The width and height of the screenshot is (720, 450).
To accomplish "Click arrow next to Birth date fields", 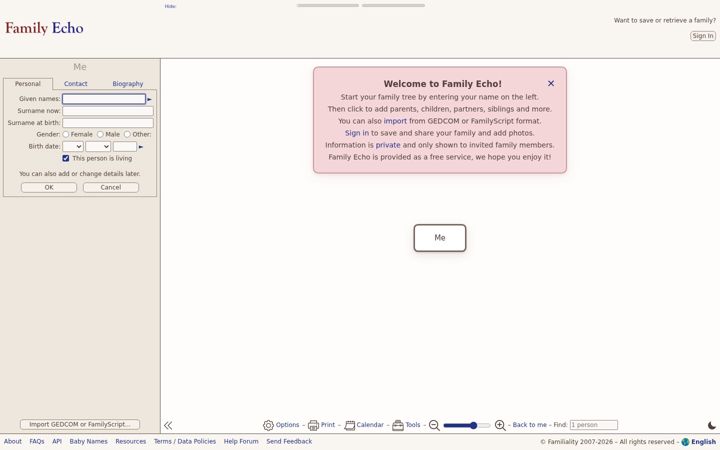I will click(141, 147).
